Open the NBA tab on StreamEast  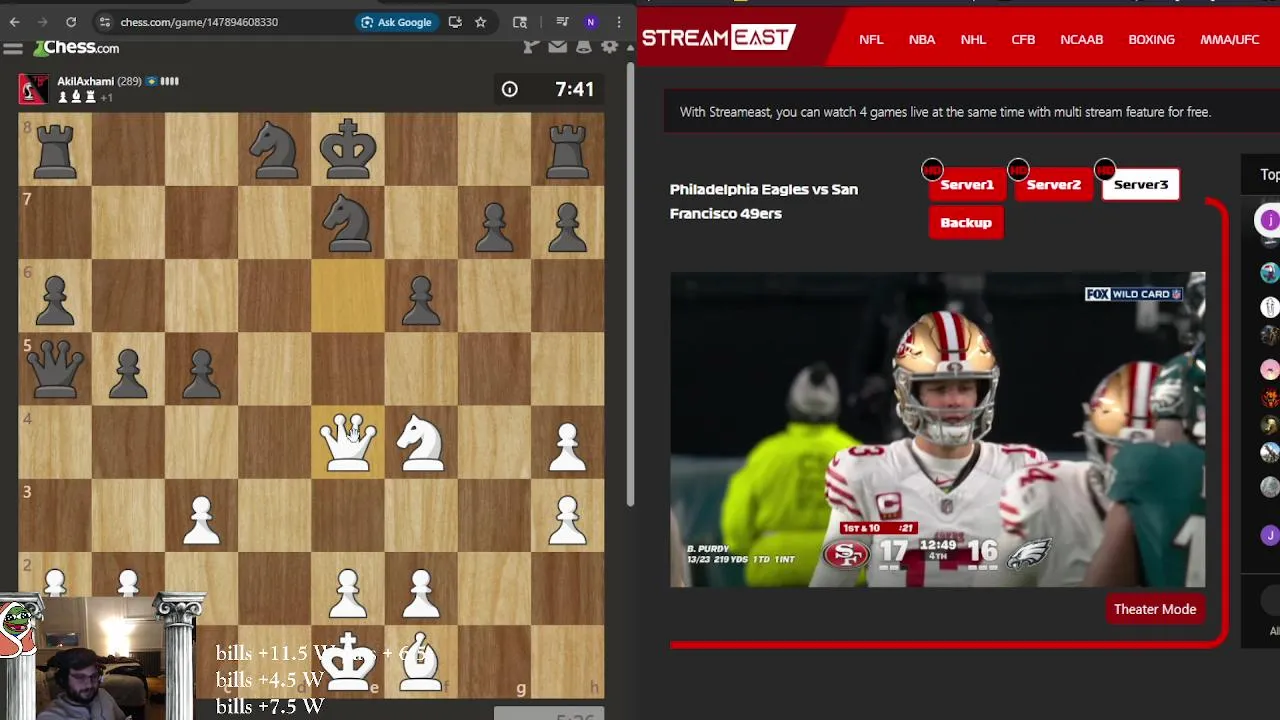[922, 39]
